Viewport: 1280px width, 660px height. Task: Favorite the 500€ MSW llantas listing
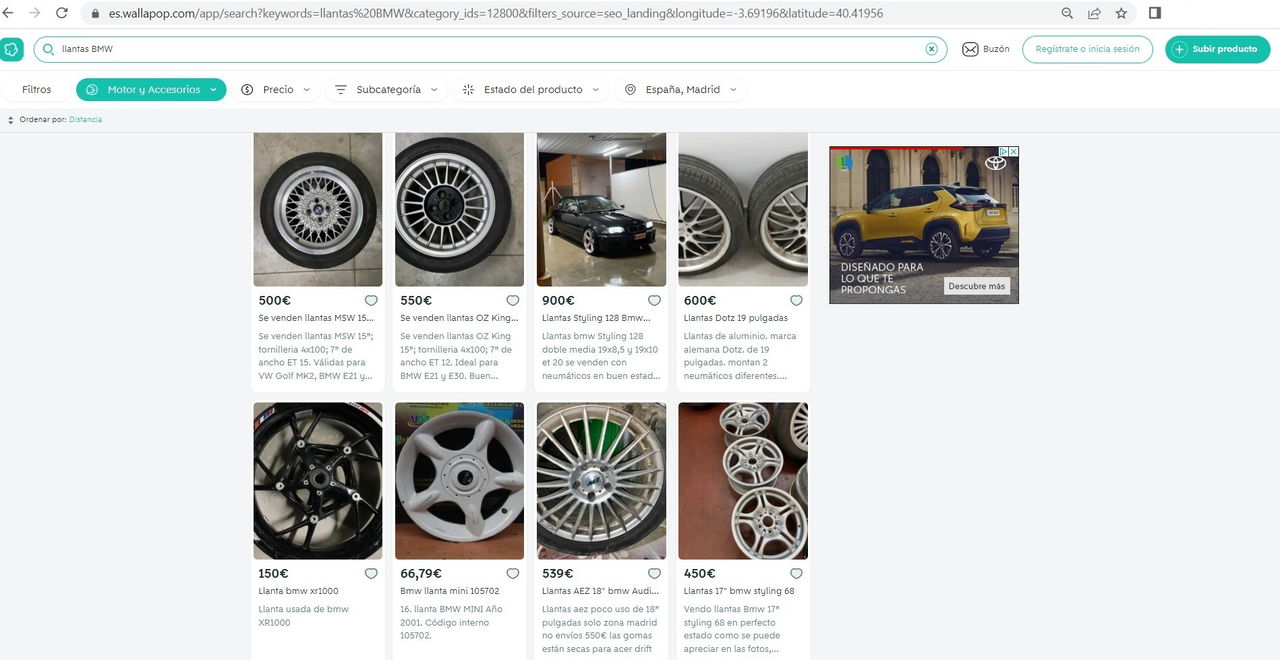pos(371,300)
